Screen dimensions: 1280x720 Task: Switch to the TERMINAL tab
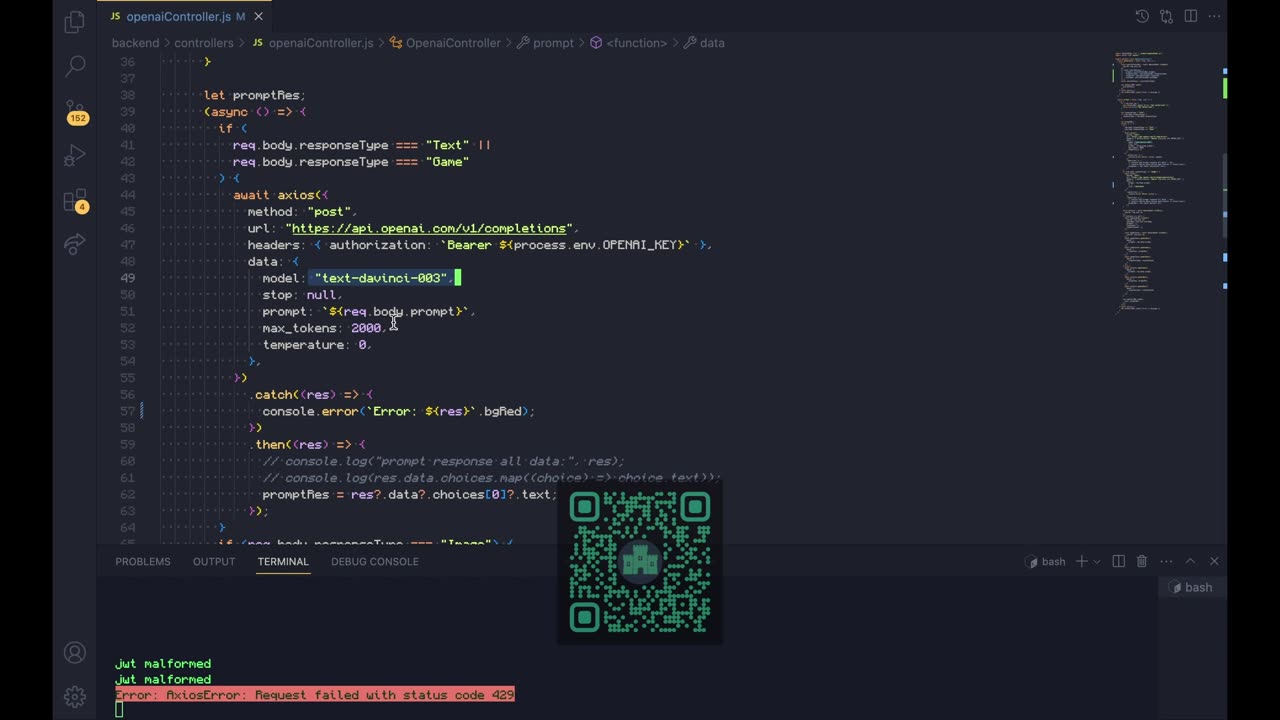pyautogui.click(x=283, y=561)
